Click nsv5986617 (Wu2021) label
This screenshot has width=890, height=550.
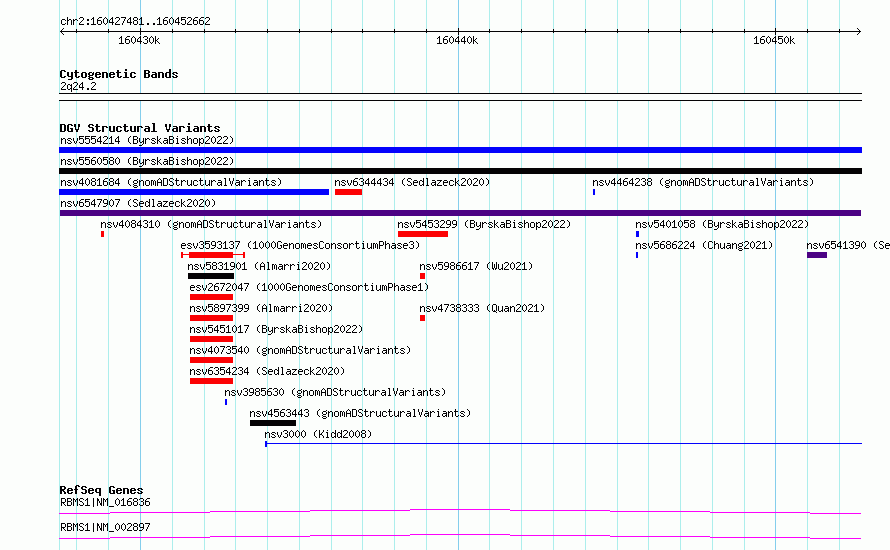click(x=476, y=266)
